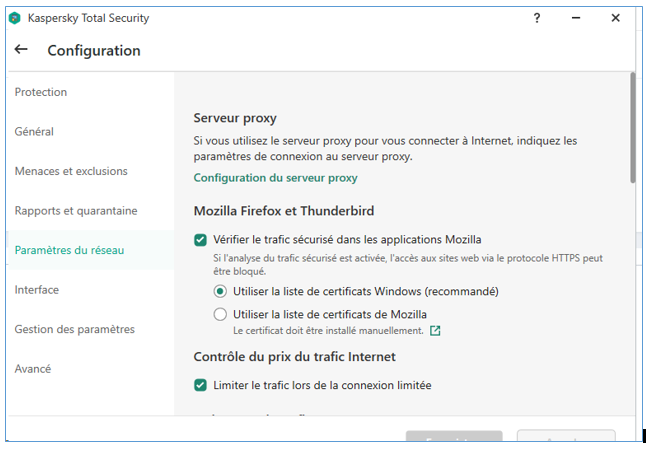Go to Gestion des paramètres

click(x=74, y=329)
